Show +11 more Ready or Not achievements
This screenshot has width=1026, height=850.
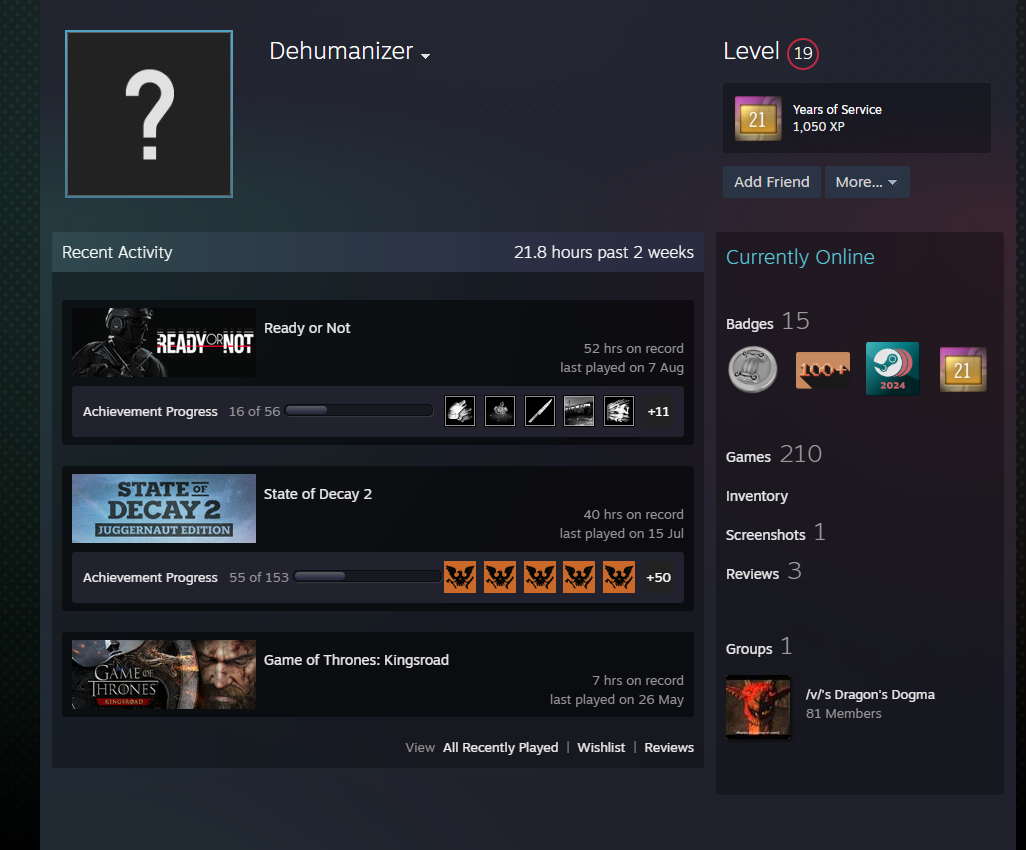coord(658,412)
